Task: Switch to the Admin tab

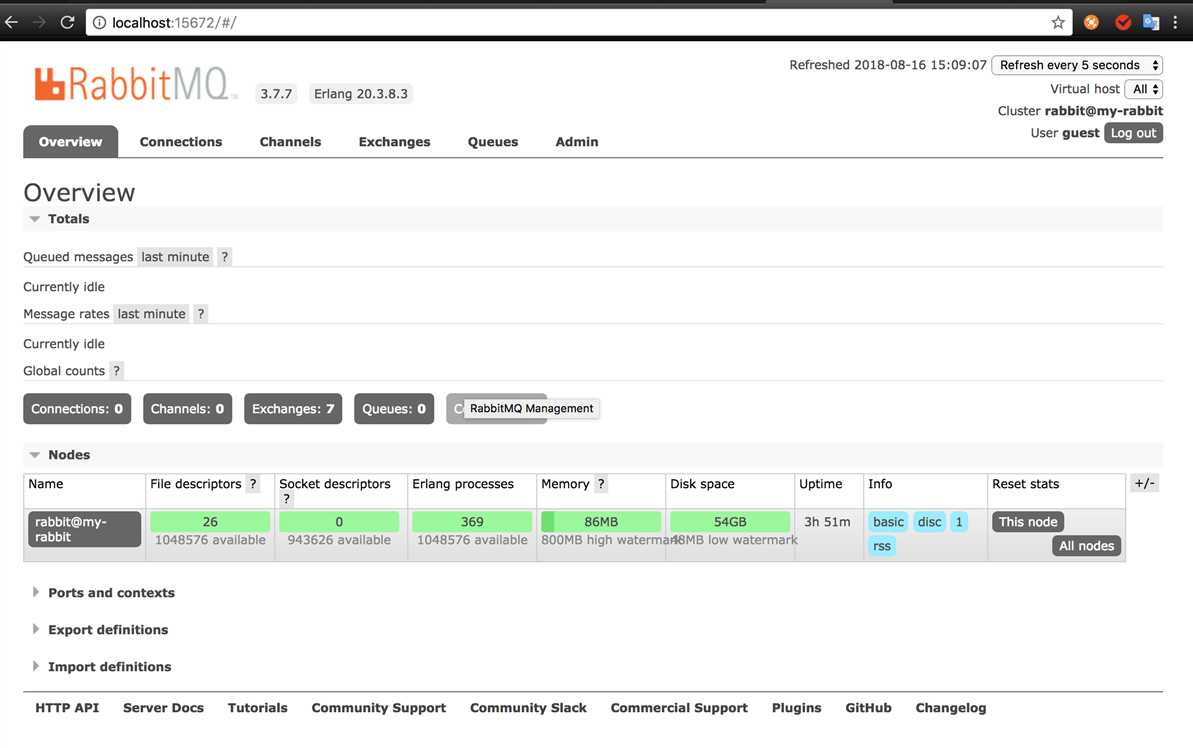Action: point(577,142)
